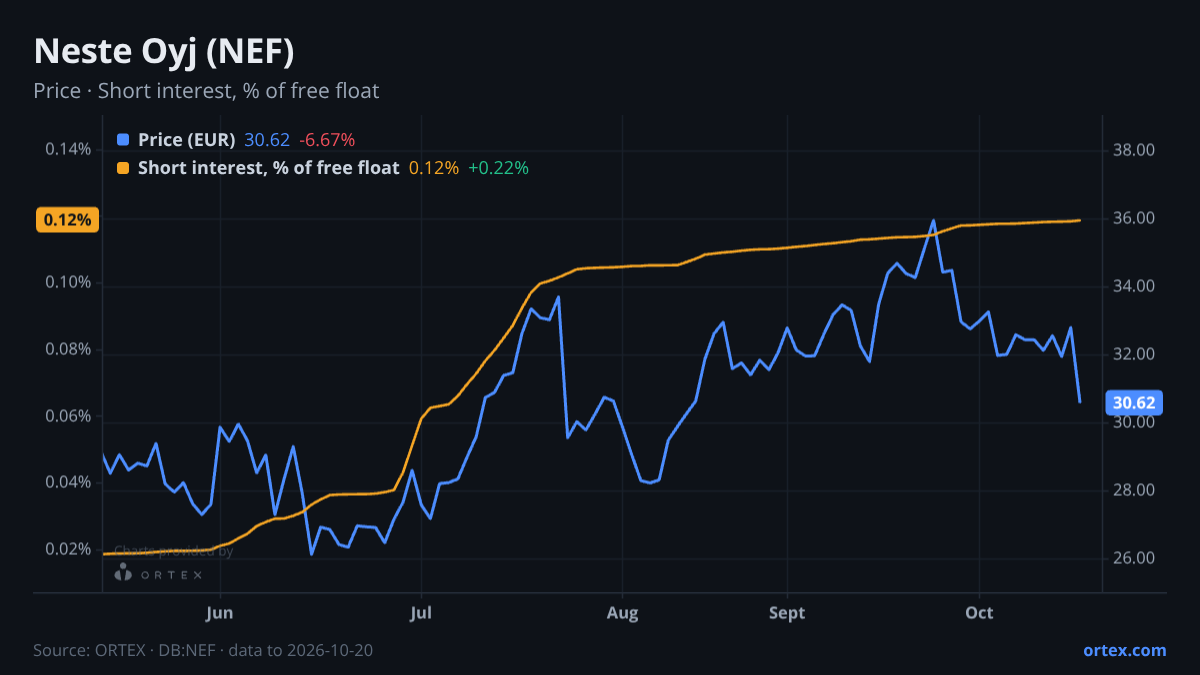The width and height of the screenshot is (1200, 675).
Task: Click the Aug x-axis label
Action: (x=623, y=613)
